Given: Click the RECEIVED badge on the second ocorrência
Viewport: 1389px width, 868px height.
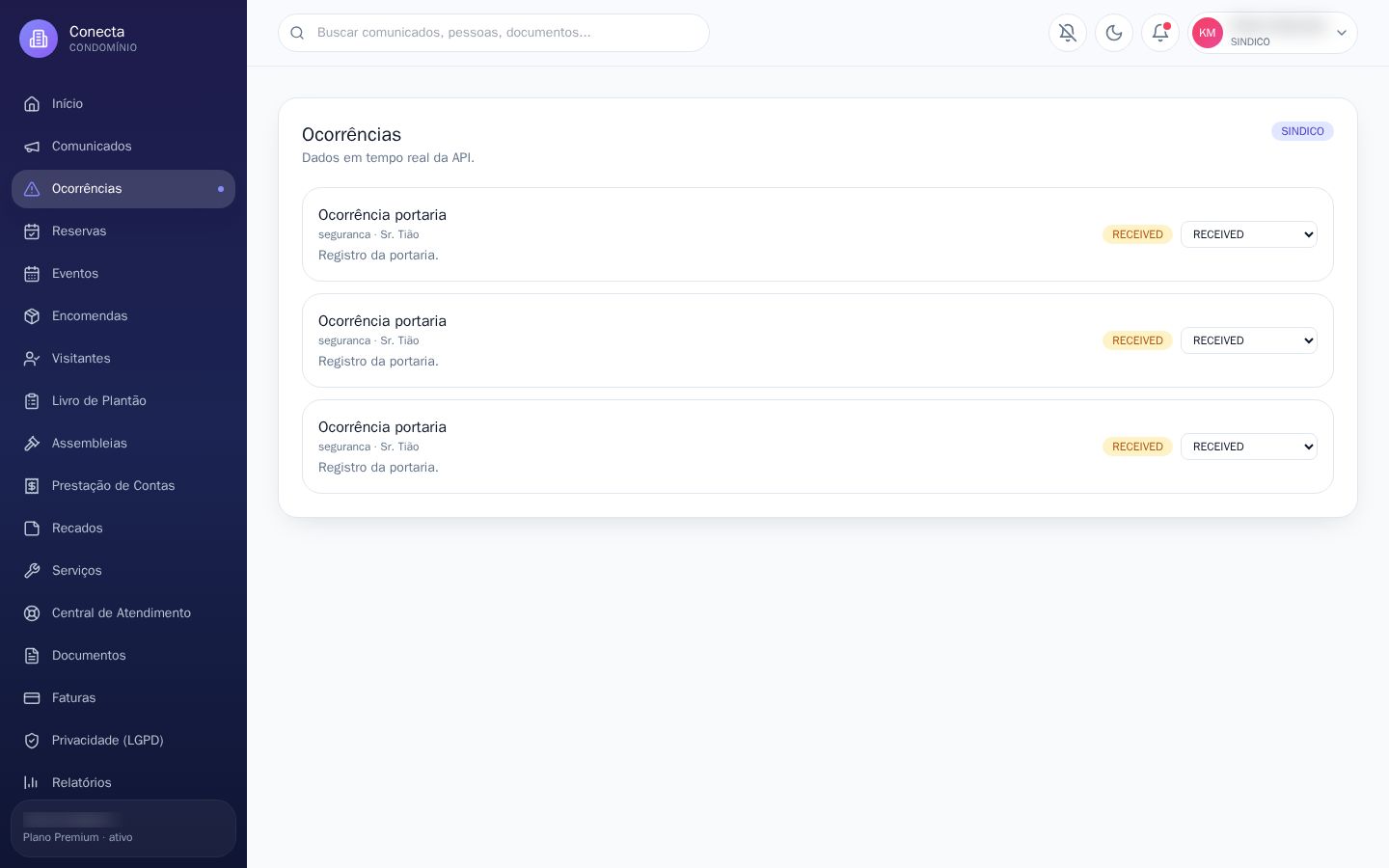Looking at the screenshot, I should tap(1137, 340).
